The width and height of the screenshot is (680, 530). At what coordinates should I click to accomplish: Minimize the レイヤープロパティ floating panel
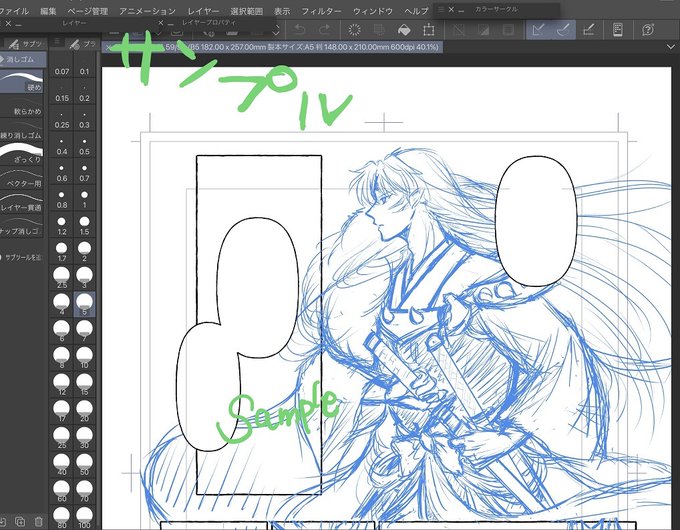point(171,24)
